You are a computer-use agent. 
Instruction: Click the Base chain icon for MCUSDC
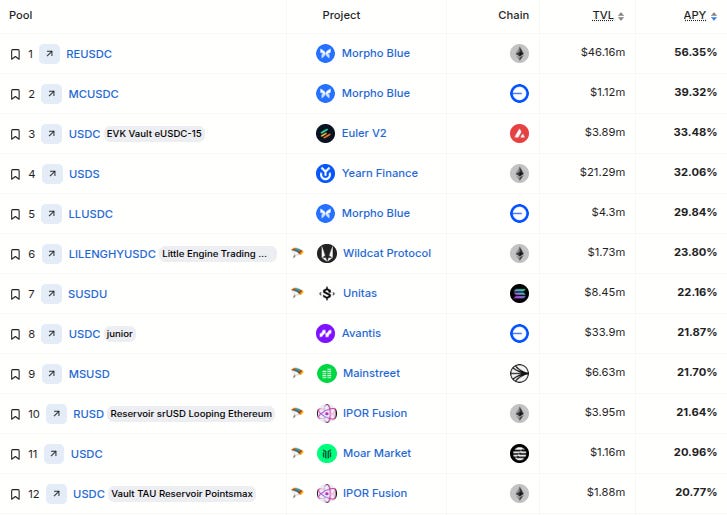(519, 94)
